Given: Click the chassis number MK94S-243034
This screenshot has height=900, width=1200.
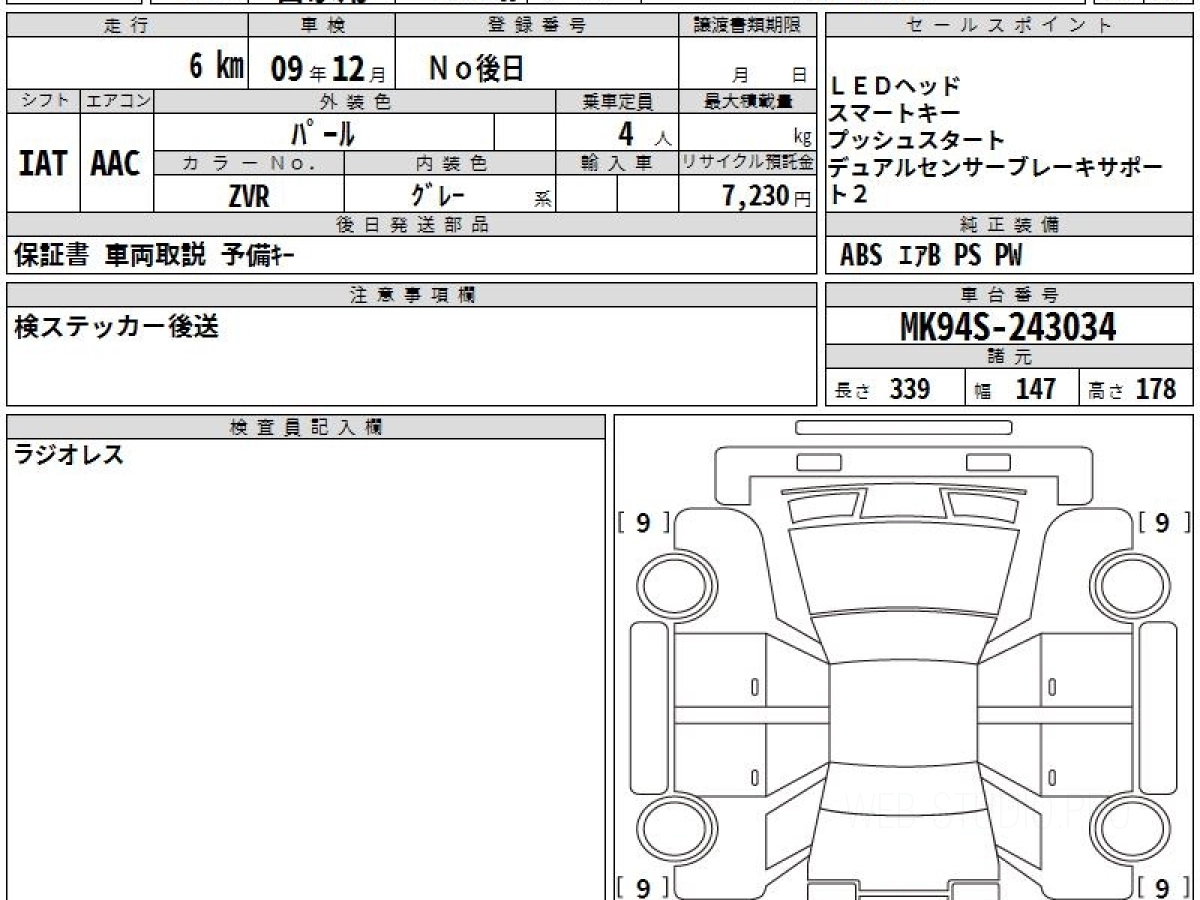Looking at the screenshot, I should 1009,327.
